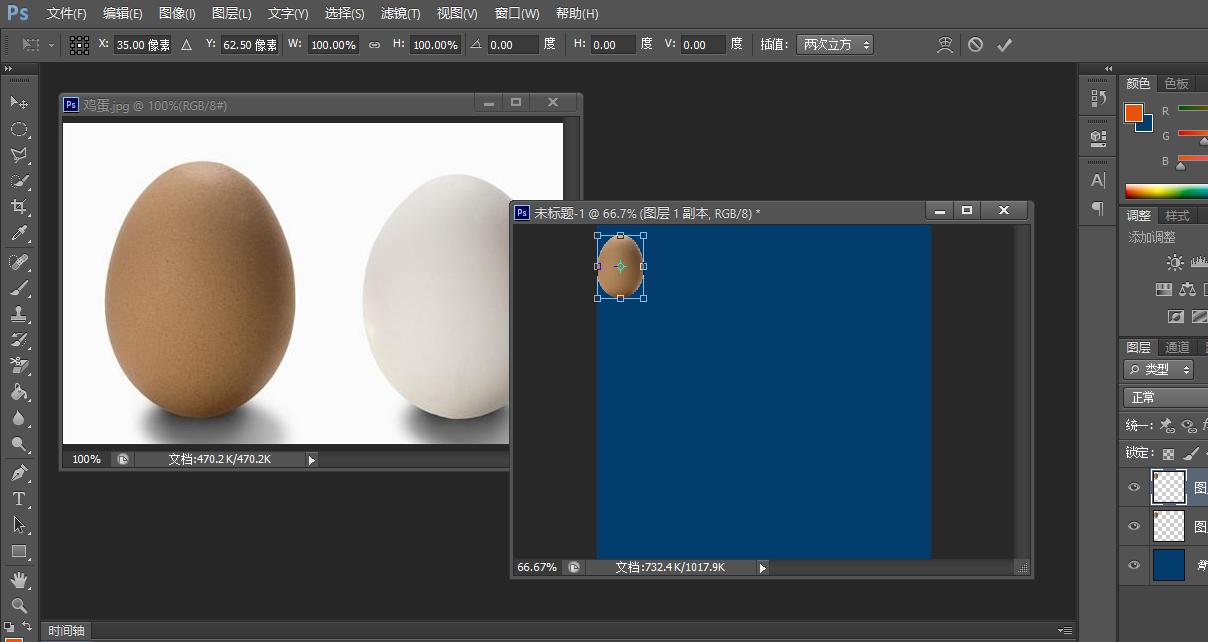Select the Crop tool
Screen dimensions: 1208x642
[19, 207]
